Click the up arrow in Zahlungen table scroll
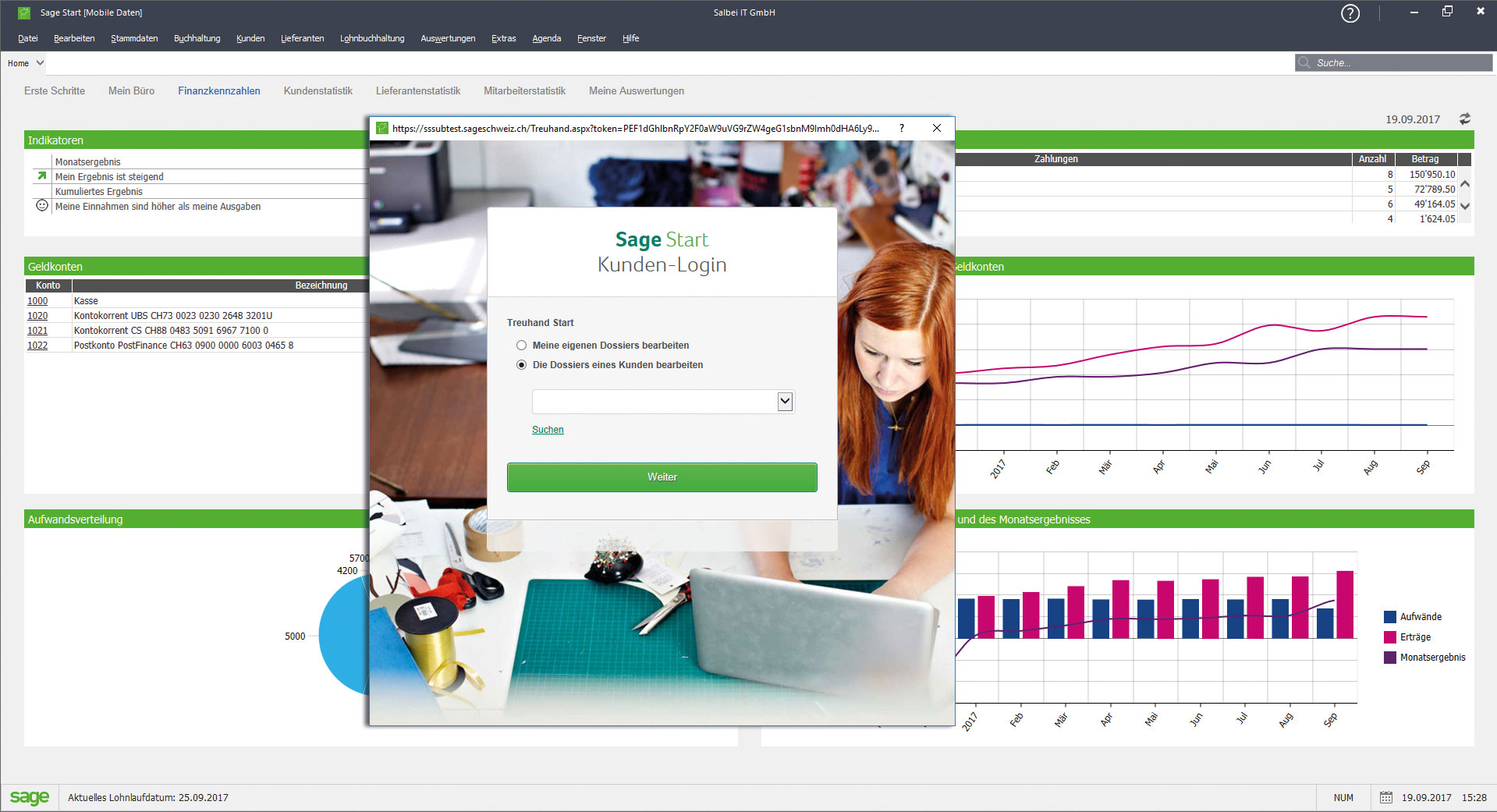This screenshot has width=1497, height=812. (1464, 184)
